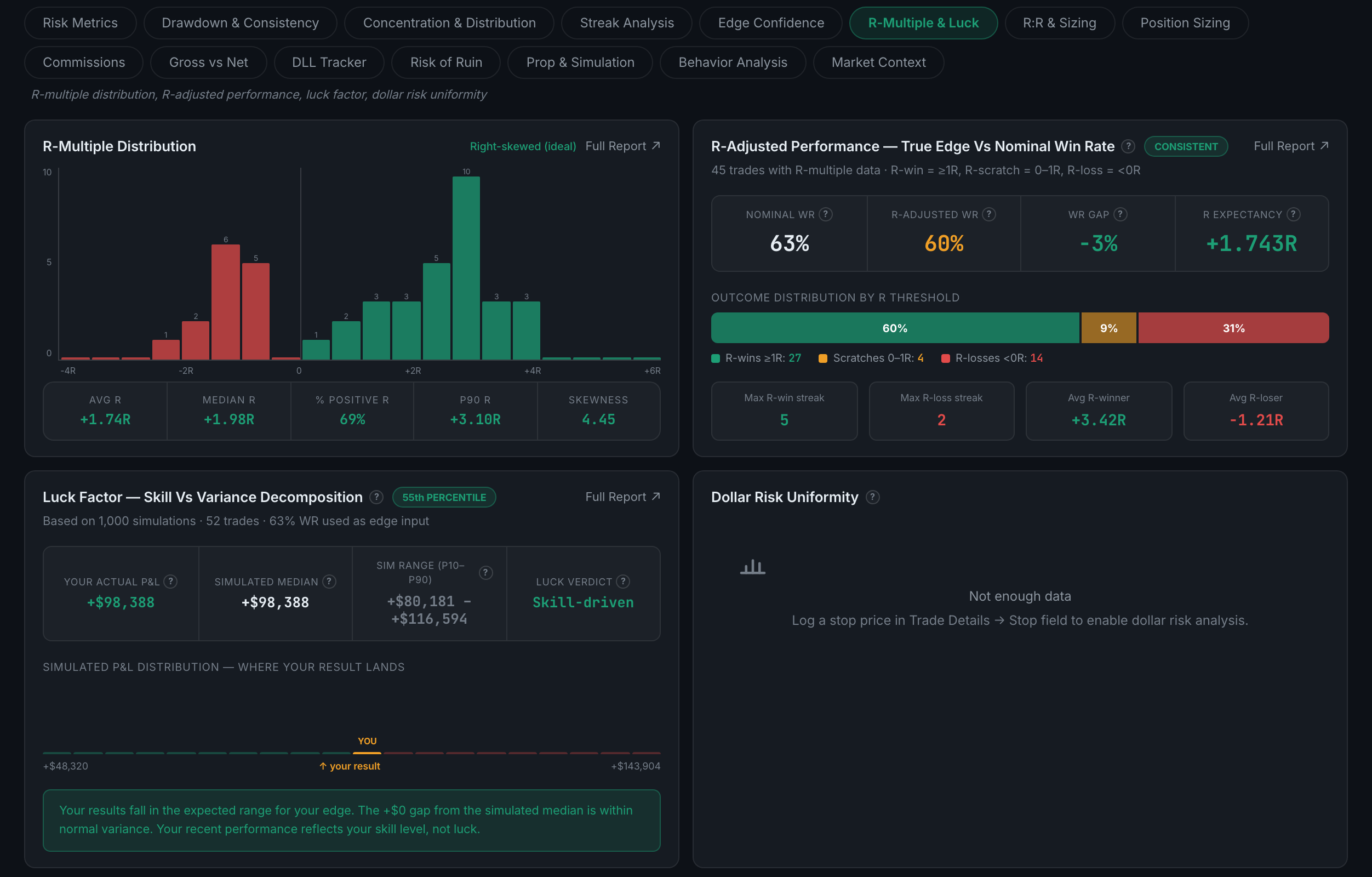Switch to the Streak Analysis tab

(626, 23)
